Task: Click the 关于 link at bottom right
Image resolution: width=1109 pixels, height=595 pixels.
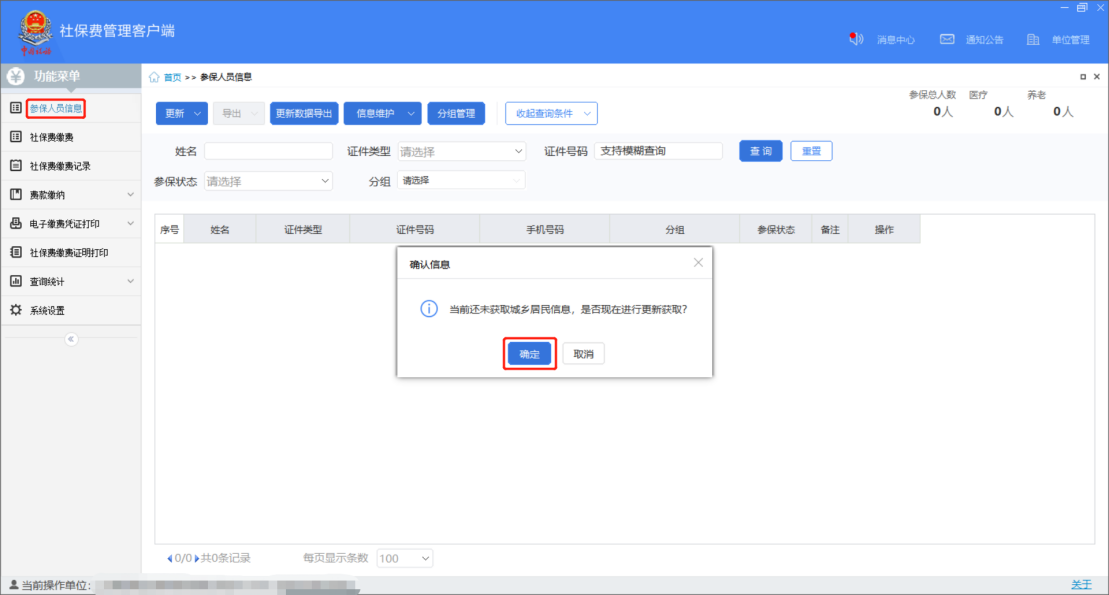Action: tap(1081, 584)
